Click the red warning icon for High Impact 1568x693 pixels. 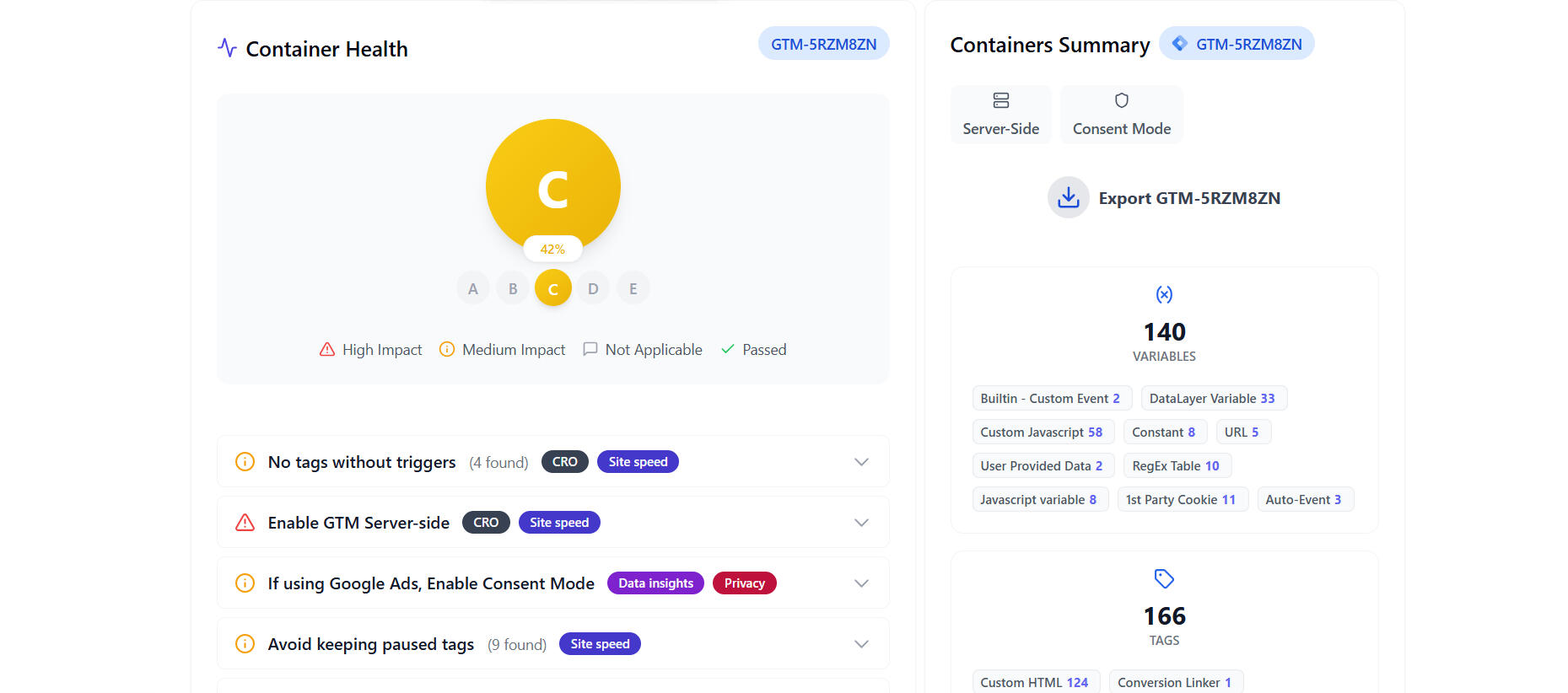pyautogui.click(x=327, y=349)
